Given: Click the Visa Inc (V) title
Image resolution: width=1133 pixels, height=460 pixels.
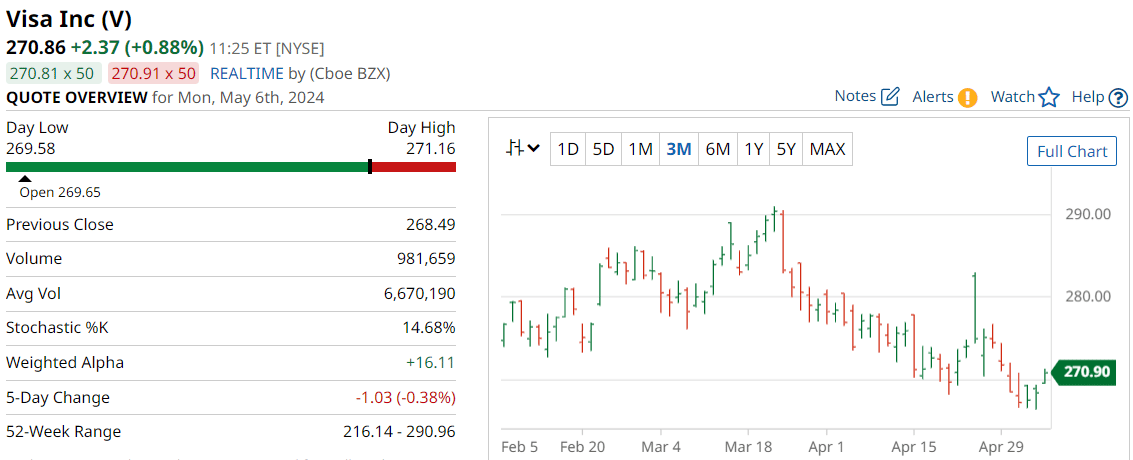Looking at the screenshot, I should pos(69,19).
